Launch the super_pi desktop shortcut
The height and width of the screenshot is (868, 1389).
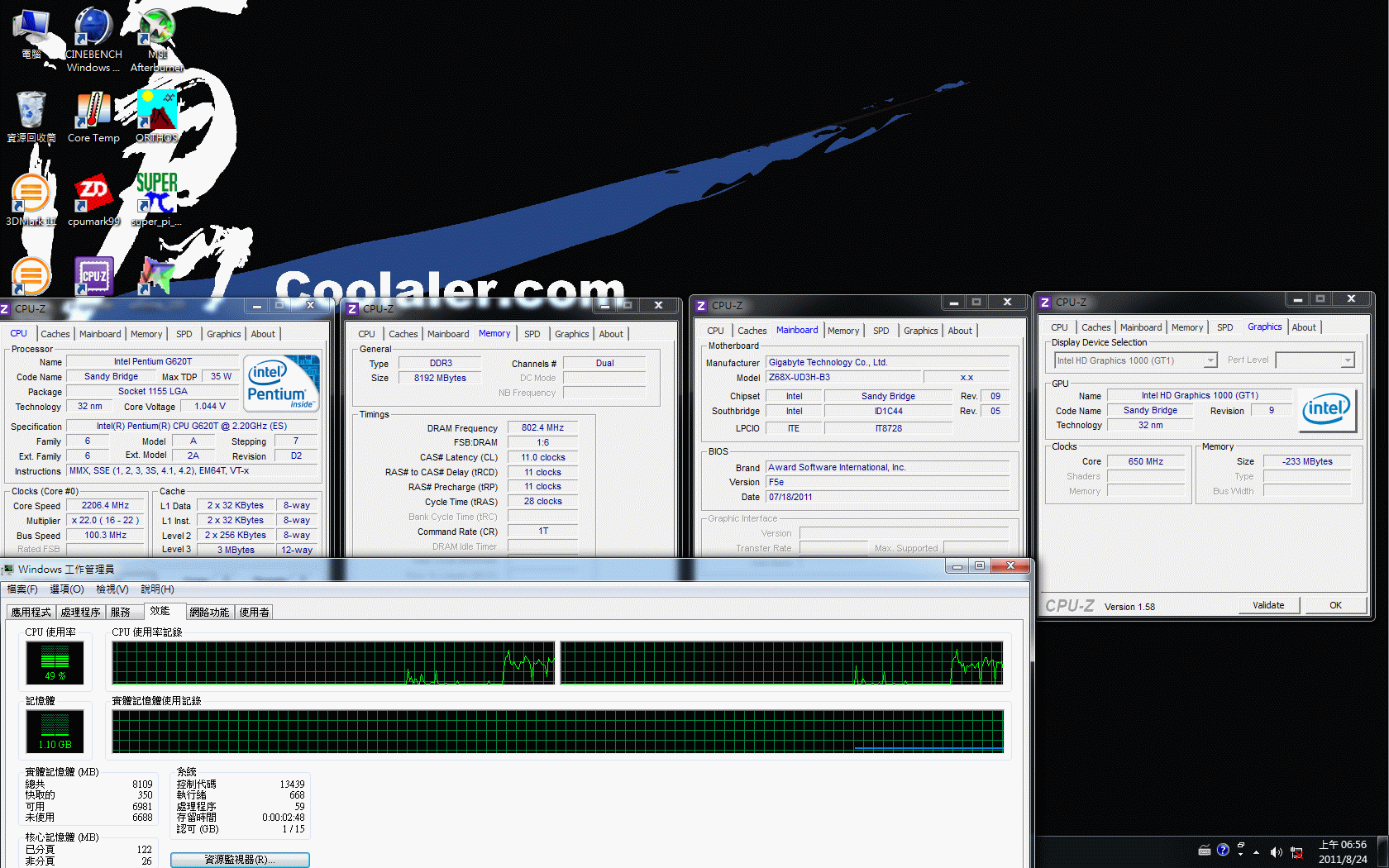(x=157, y=199)
